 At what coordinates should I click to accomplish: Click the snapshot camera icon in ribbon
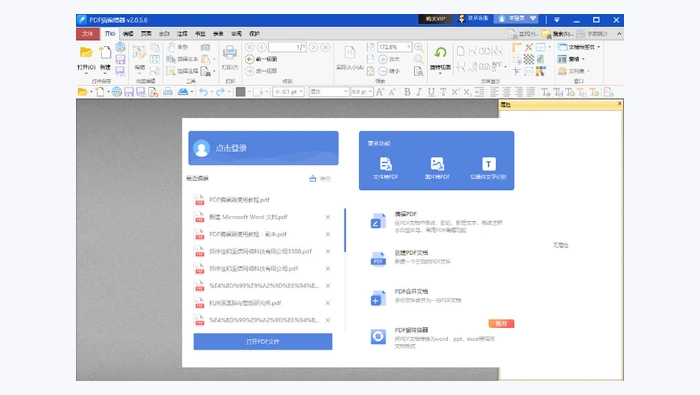point(205,47)
